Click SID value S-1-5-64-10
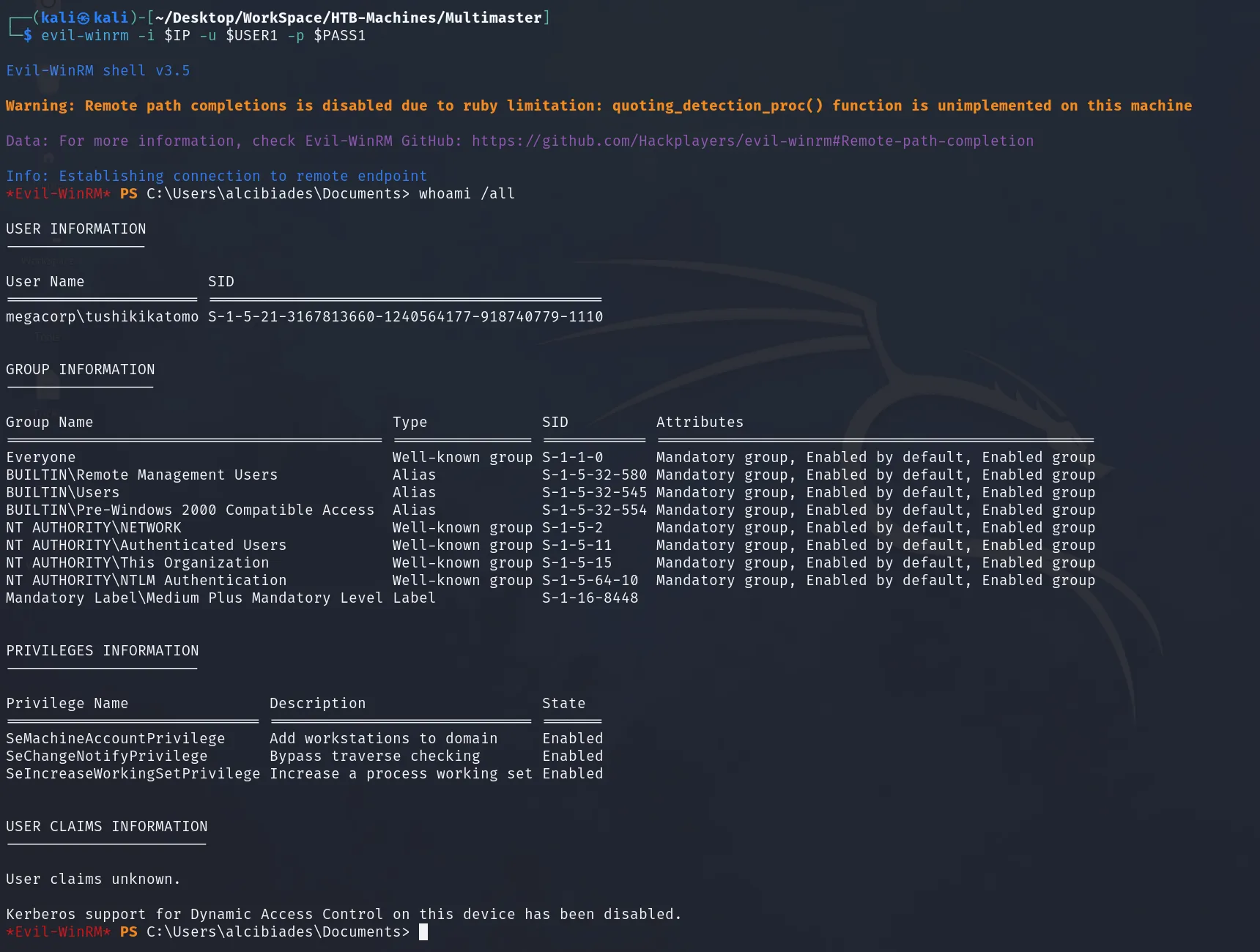 pos(590,580)
